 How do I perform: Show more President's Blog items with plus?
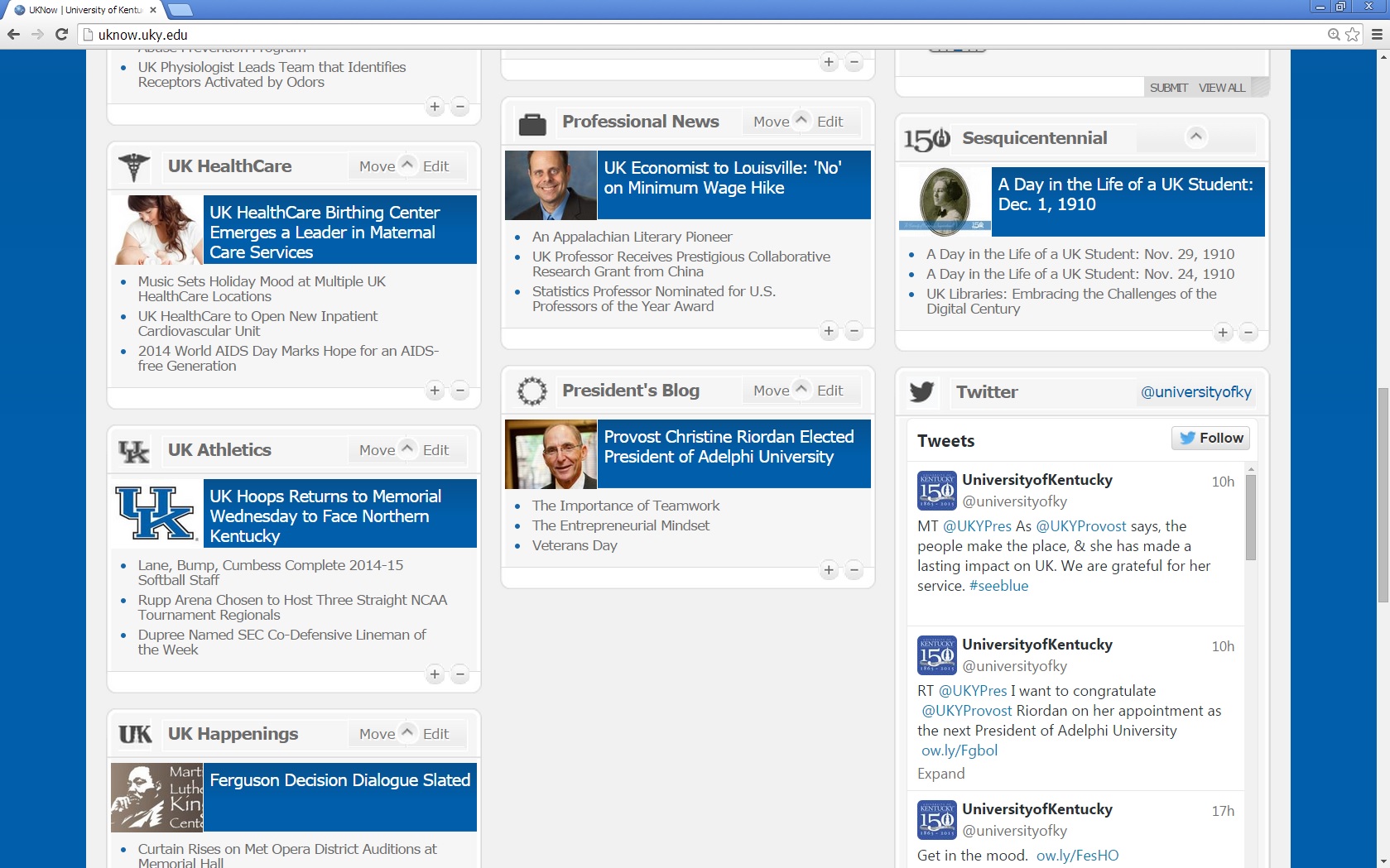click(x=829, y=569)
